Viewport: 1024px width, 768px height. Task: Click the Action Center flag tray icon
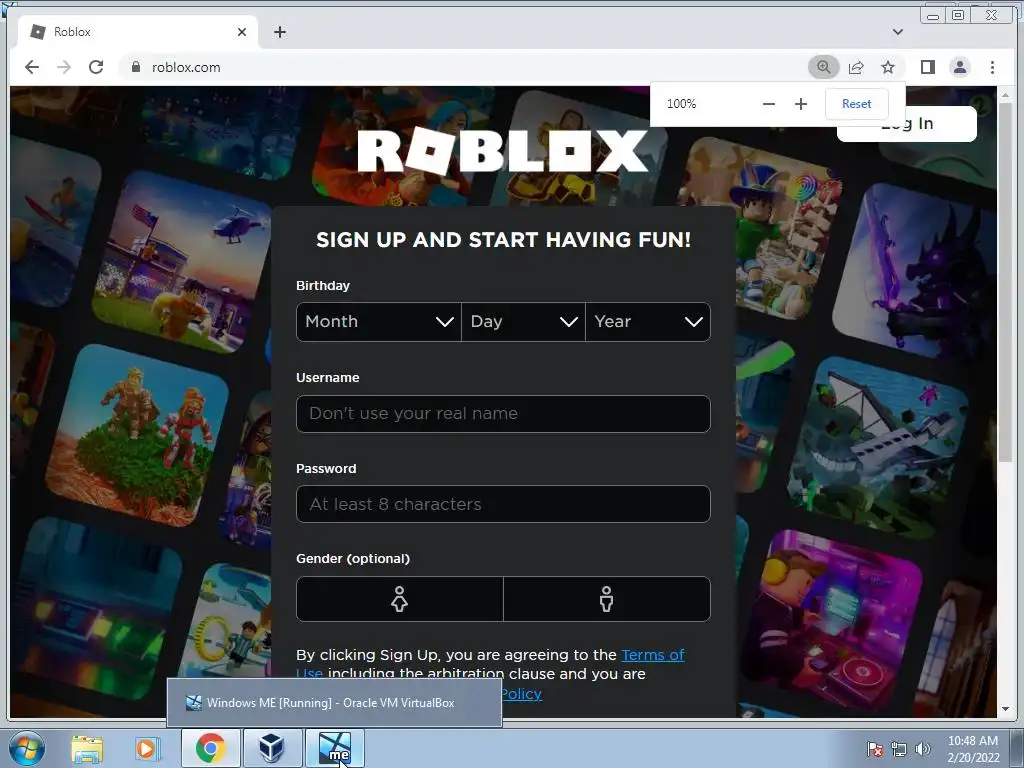pos(875,749)
